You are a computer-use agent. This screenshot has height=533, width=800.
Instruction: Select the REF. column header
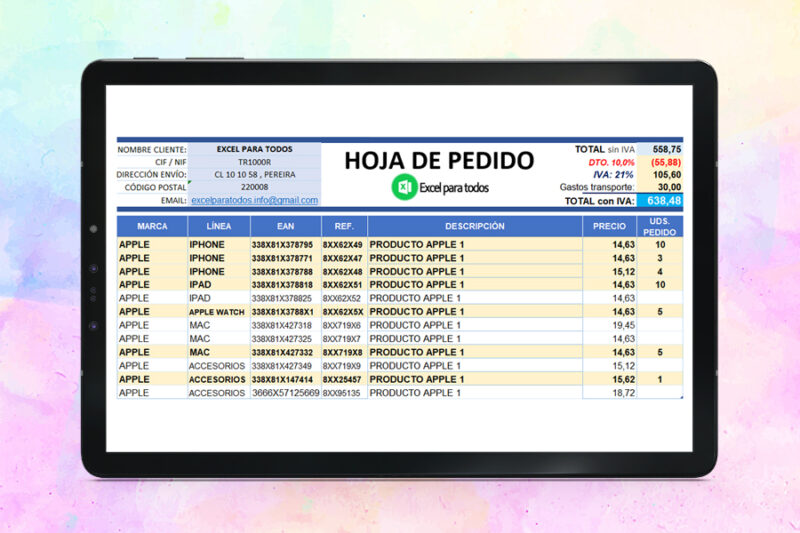pos(344,226)
